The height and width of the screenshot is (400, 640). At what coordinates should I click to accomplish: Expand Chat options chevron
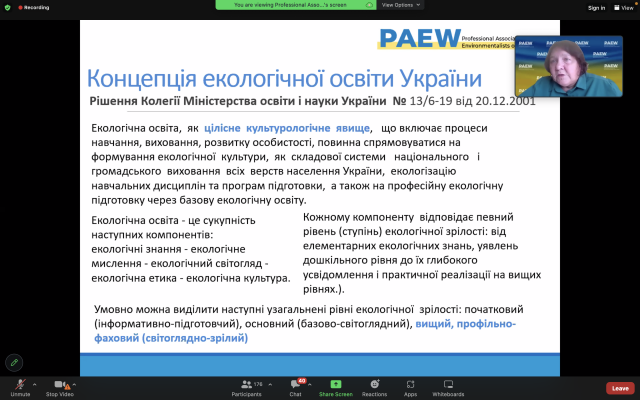(310, 384)
